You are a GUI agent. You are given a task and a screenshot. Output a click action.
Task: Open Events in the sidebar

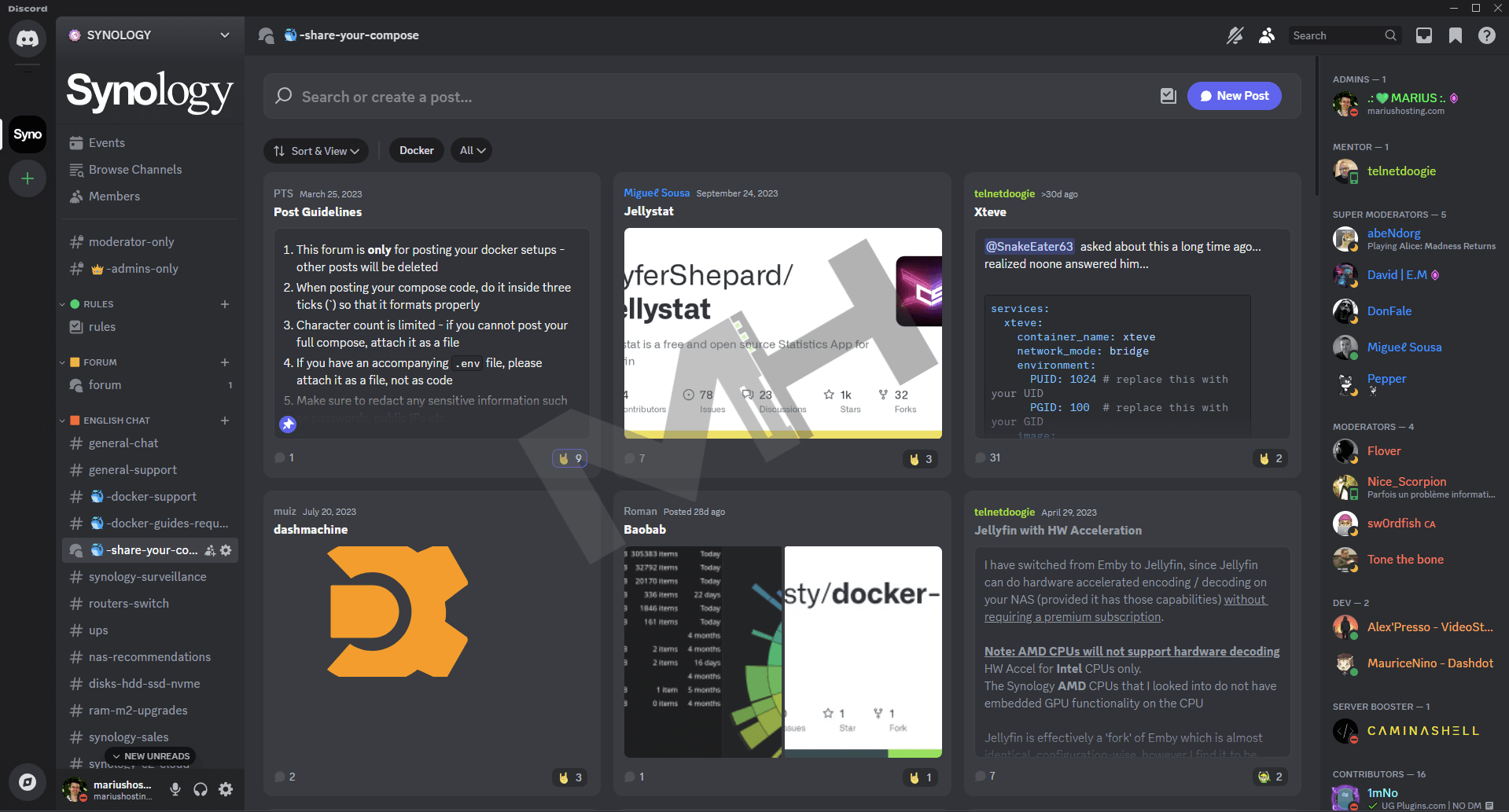pyautogui.click(x=149, y=143)
